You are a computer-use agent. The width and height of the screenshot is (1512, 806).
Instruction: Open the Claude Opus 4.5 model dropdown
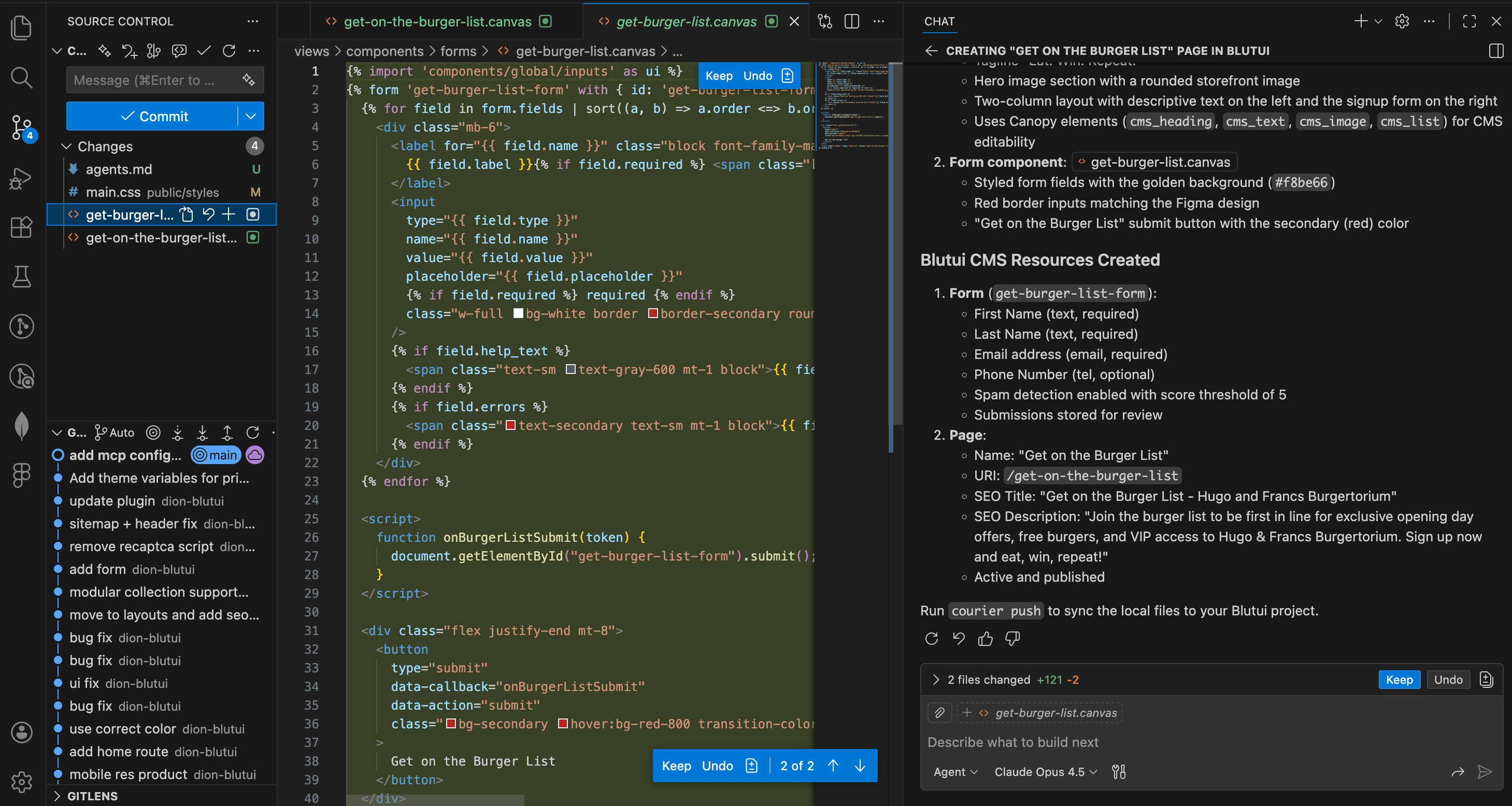[1045, 772]
